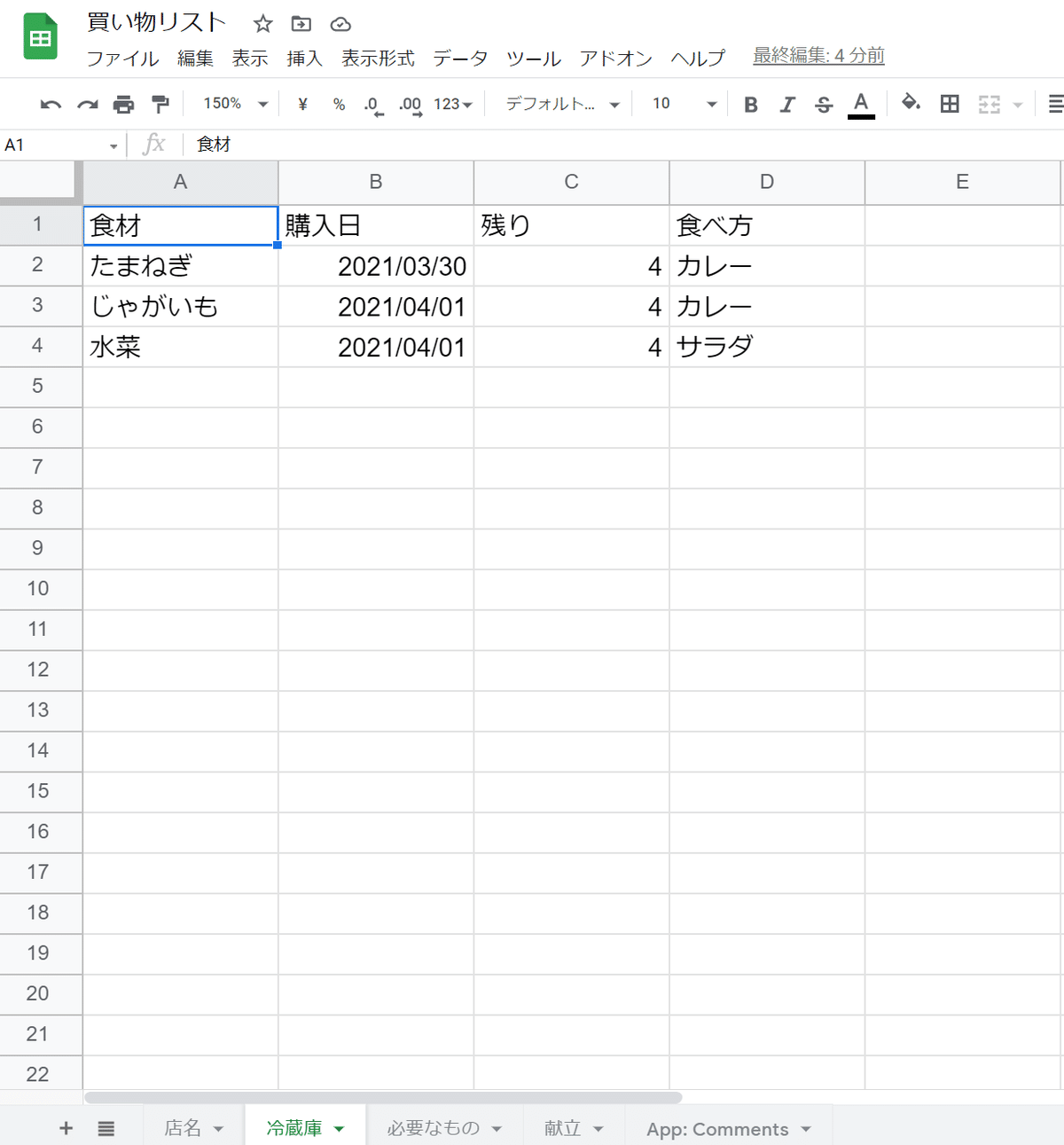Expand merge cells options arrow
1064x1145 pixels.
tap(1018, 105)
